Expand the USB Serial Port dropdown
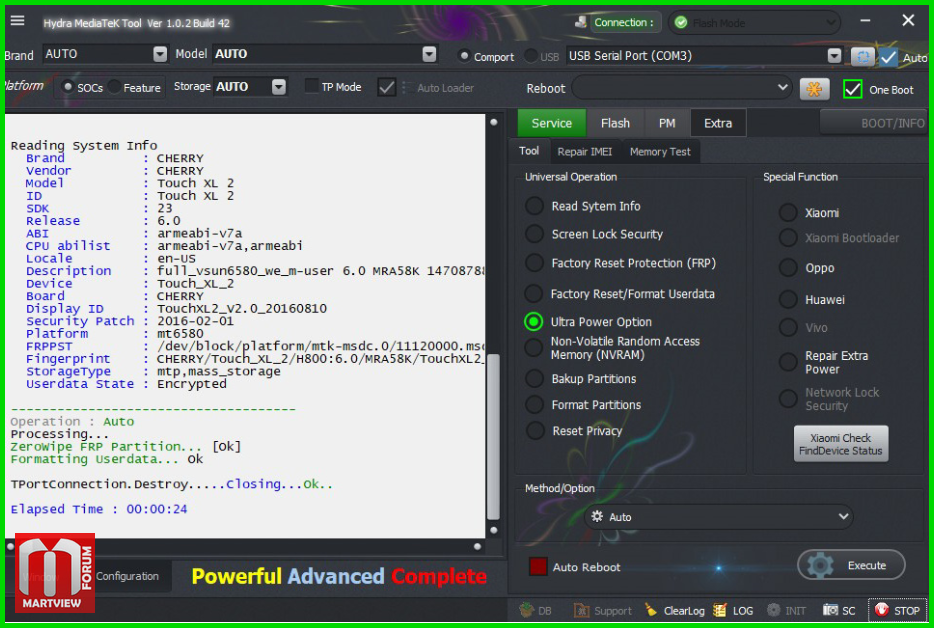The width and height of the screenshot is (934, 628). click(834, 55)
